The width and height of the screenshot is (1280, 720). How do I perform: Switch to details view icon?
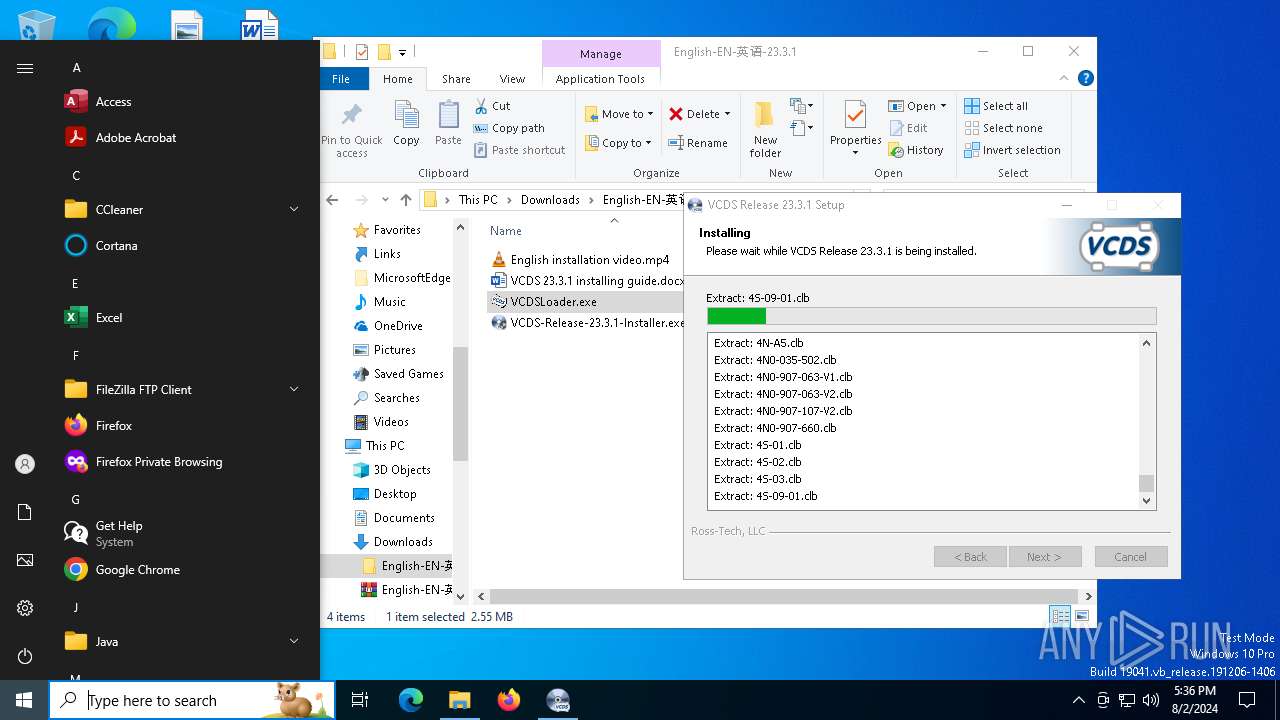(x=1059, y=617)
